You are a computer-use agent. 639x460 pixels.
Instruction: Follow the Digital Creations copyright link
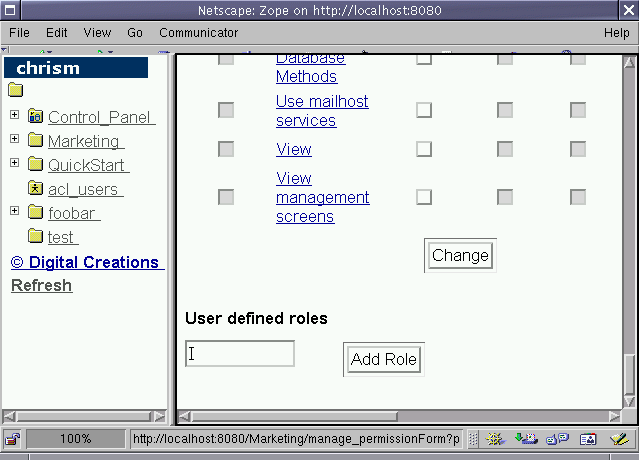point(88,262)
